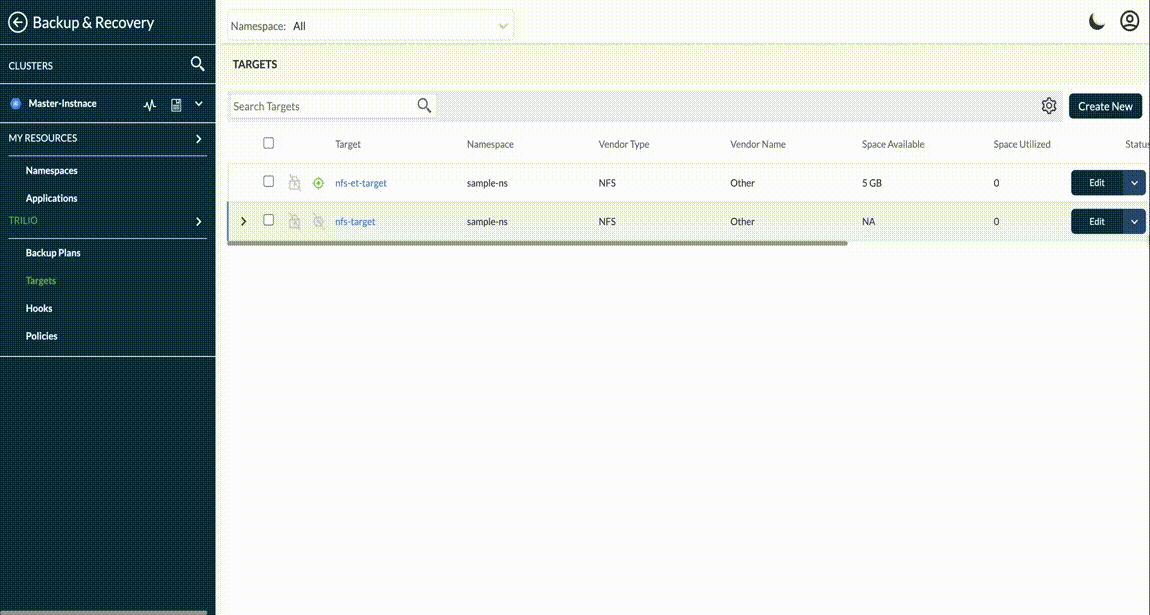Open Hooks from the sidebar
The height and width of the screenshot is (615, 1150).
(x=39, y=308)
